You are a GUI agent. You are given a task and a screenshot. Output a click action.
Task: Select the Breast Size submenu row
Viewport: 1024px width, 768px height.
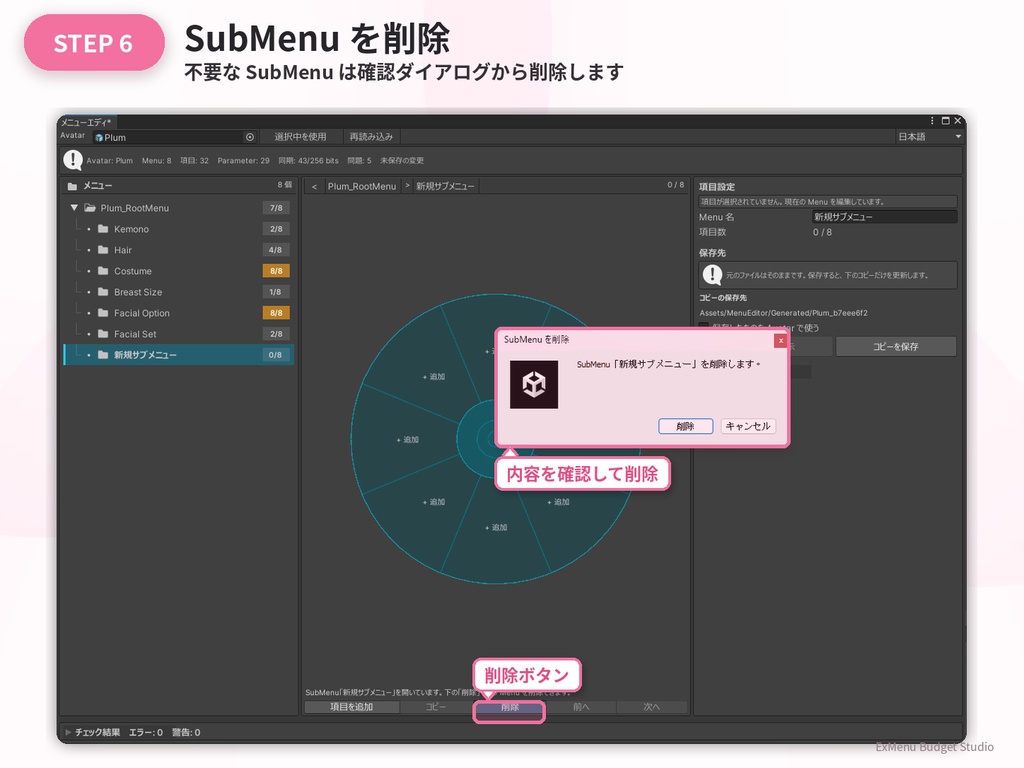coord(179,292)
